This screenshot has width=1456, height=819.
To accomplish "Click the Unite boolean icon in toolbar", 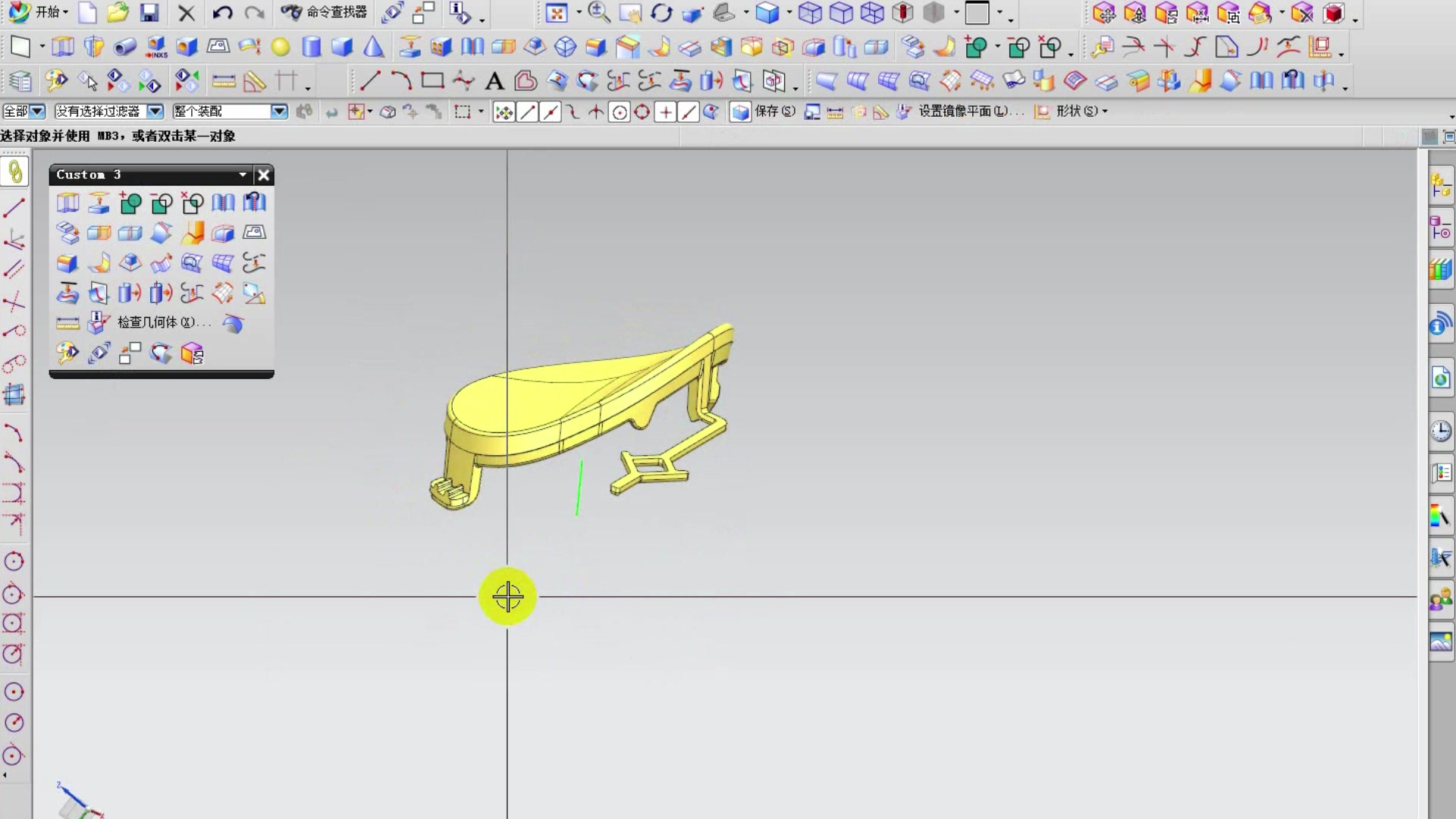I will (x=976, y=48).
